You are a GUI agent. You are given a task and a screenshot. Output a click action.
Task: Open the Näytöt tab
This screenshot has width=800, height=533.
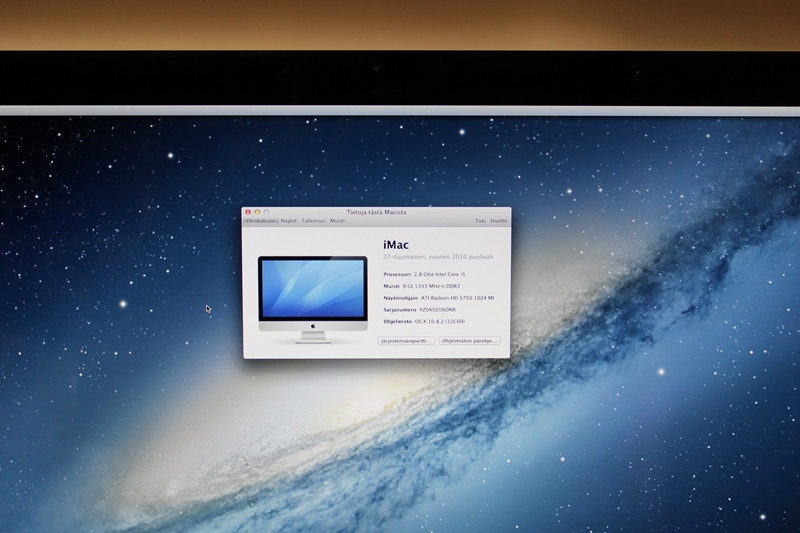[289, 221]
